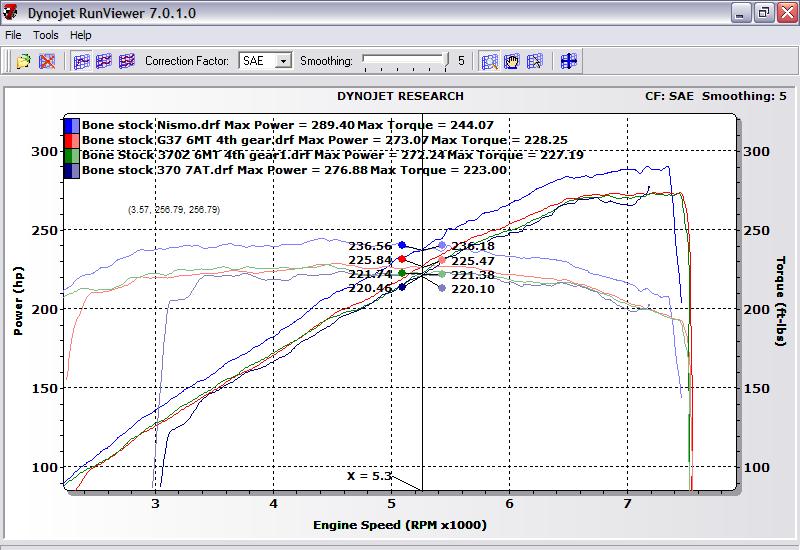Open the Tools menu
The width and height of the screenshot is (800, 550).
point(46,35)
